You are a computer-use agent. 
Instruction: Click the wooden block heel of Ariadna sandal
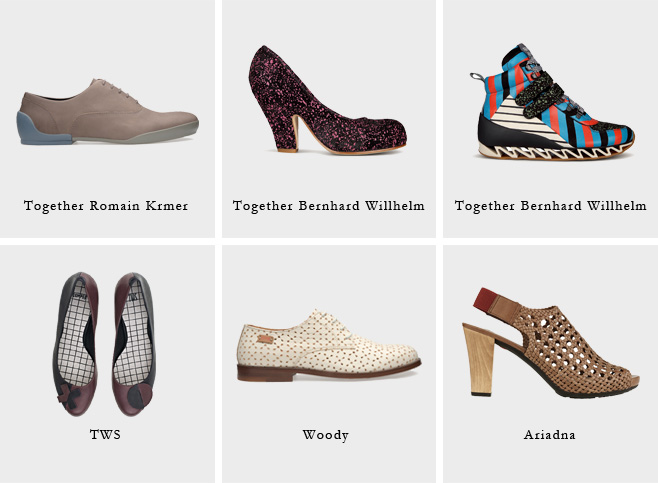coord(479,360)
